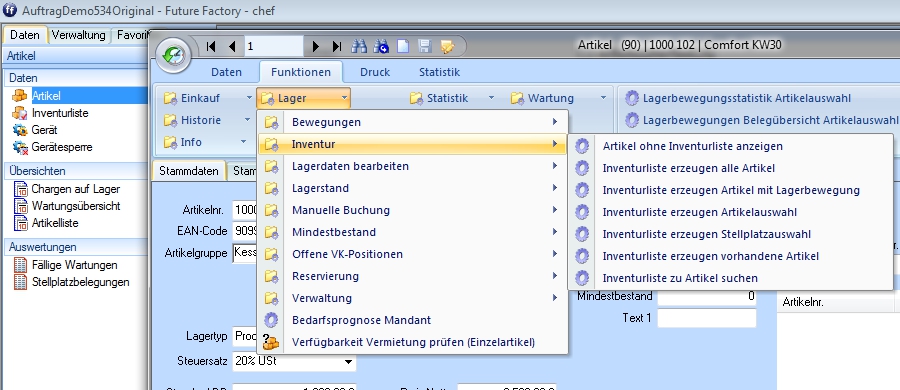Viewport: 900px width, 390px height.
Task: Select the Funktionen ribbon tab
Action: point(301,72)
